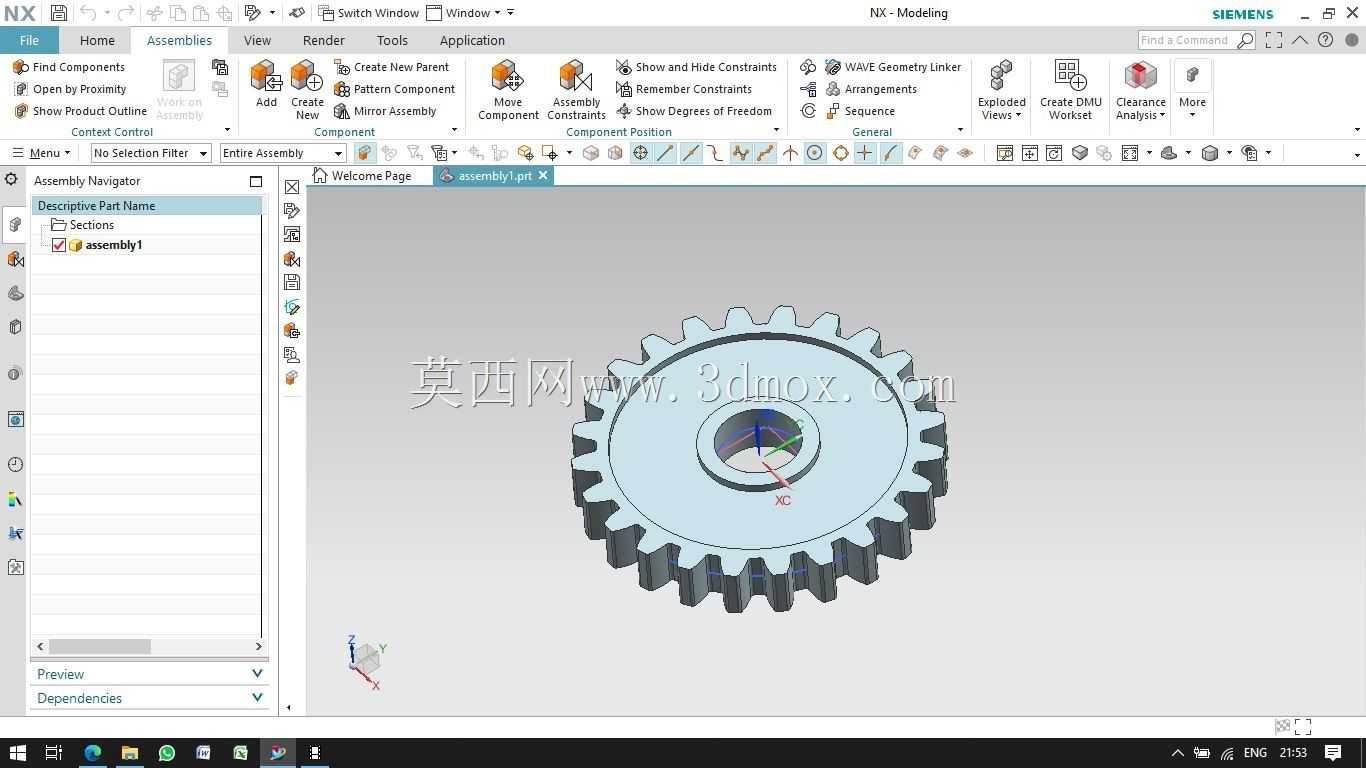Open Arrangements command
Screen dimensions: 1366x768
pos(871,89)
